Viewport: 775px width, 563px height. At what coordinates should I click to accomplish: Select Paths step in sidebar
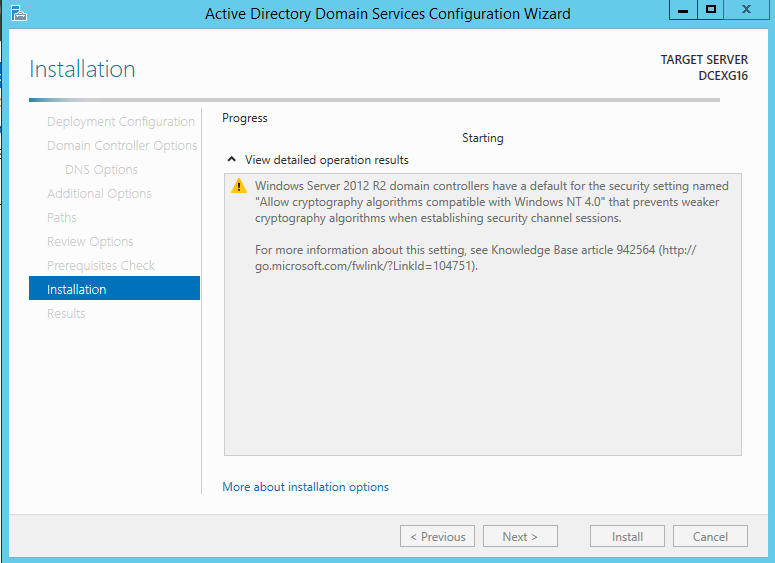tap(62, 217)
